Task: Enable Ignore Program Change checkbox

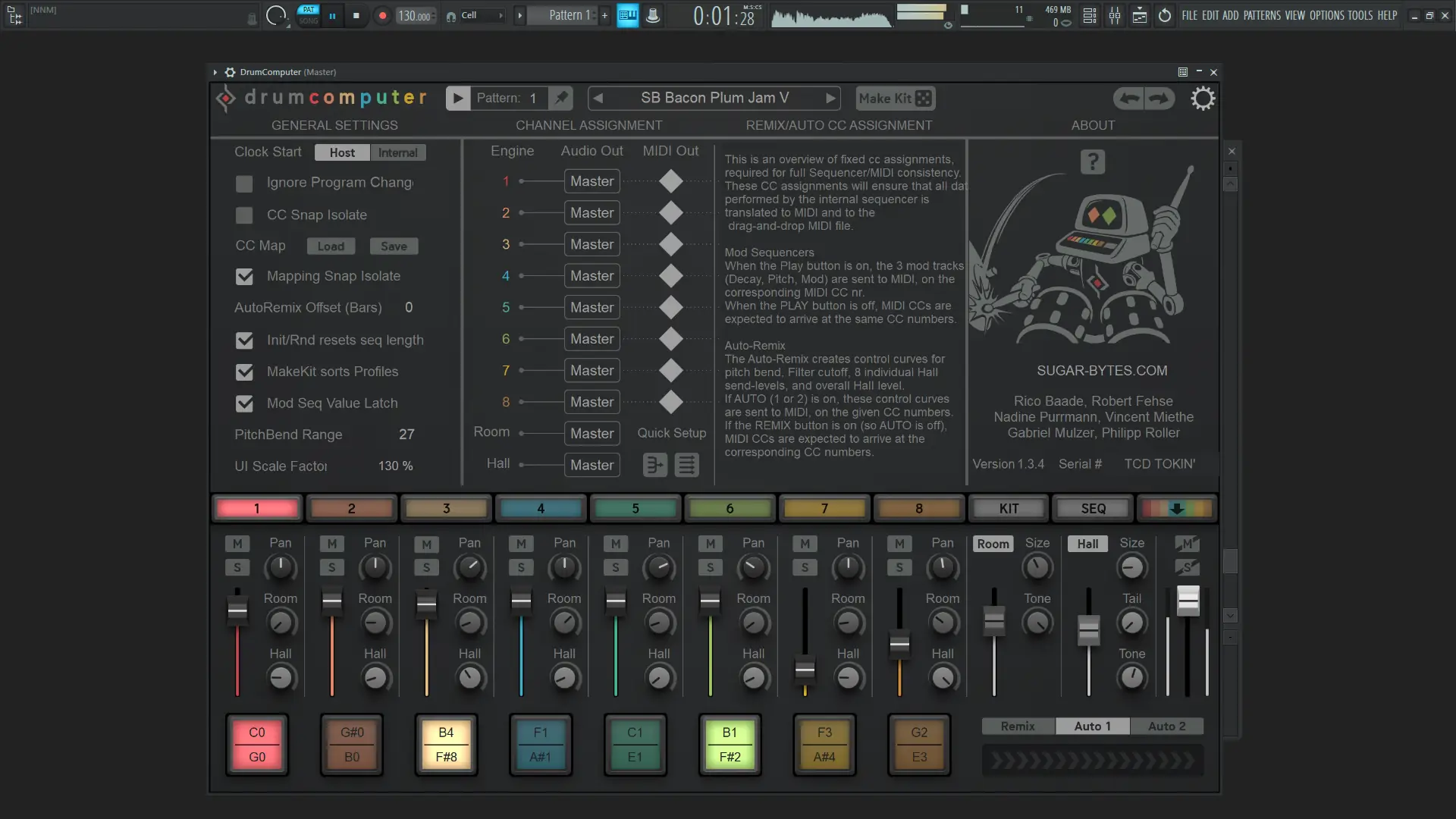Action: pos(244,184)
